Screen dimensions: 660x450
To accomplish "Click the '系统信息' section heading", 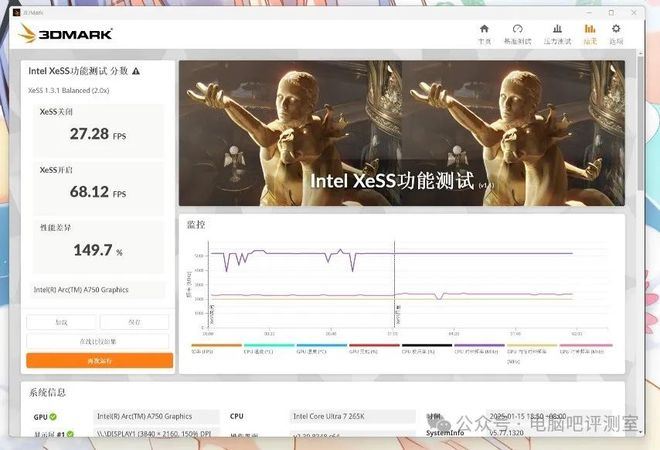I will 47,393.
